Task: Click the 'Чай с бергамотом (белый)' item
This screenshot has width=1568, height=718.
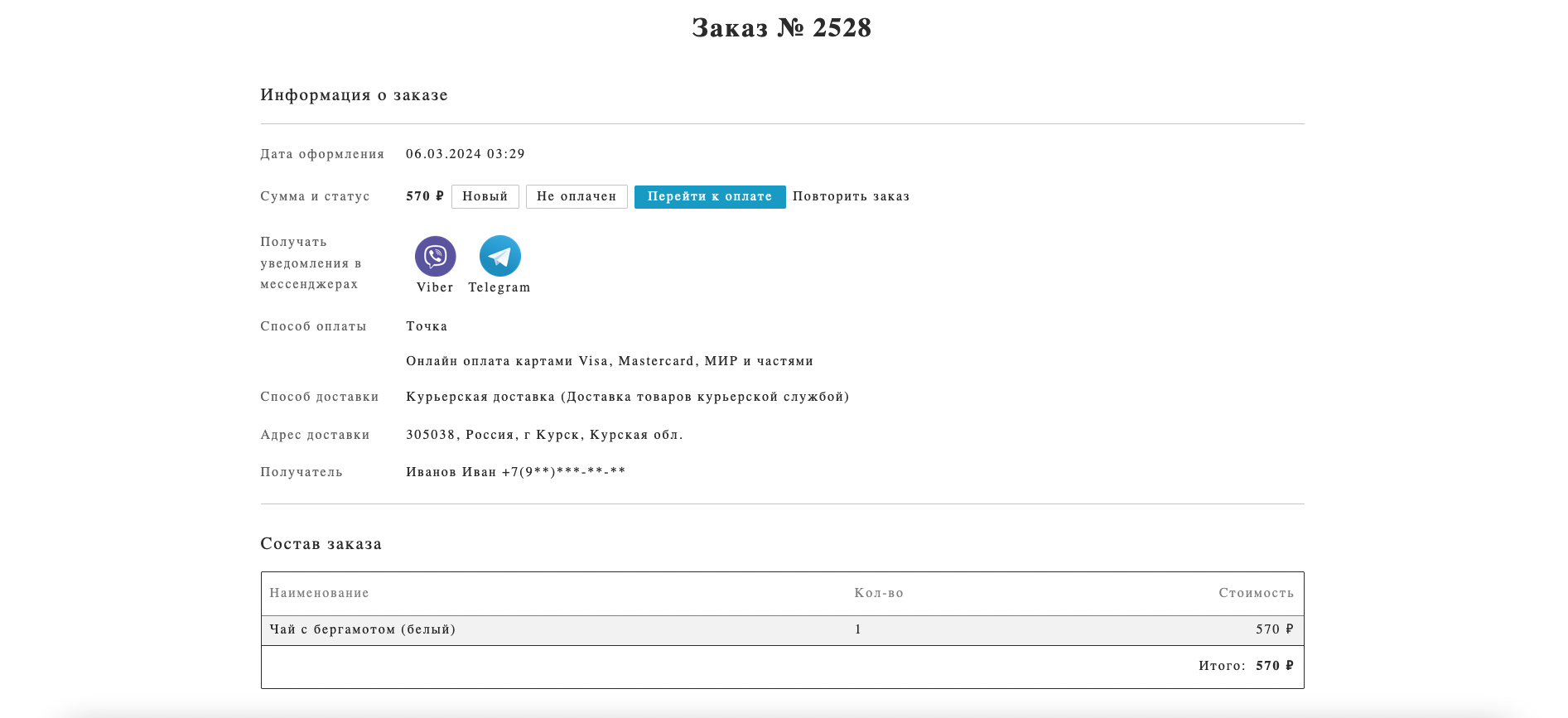Action: (x=363, y=629)
